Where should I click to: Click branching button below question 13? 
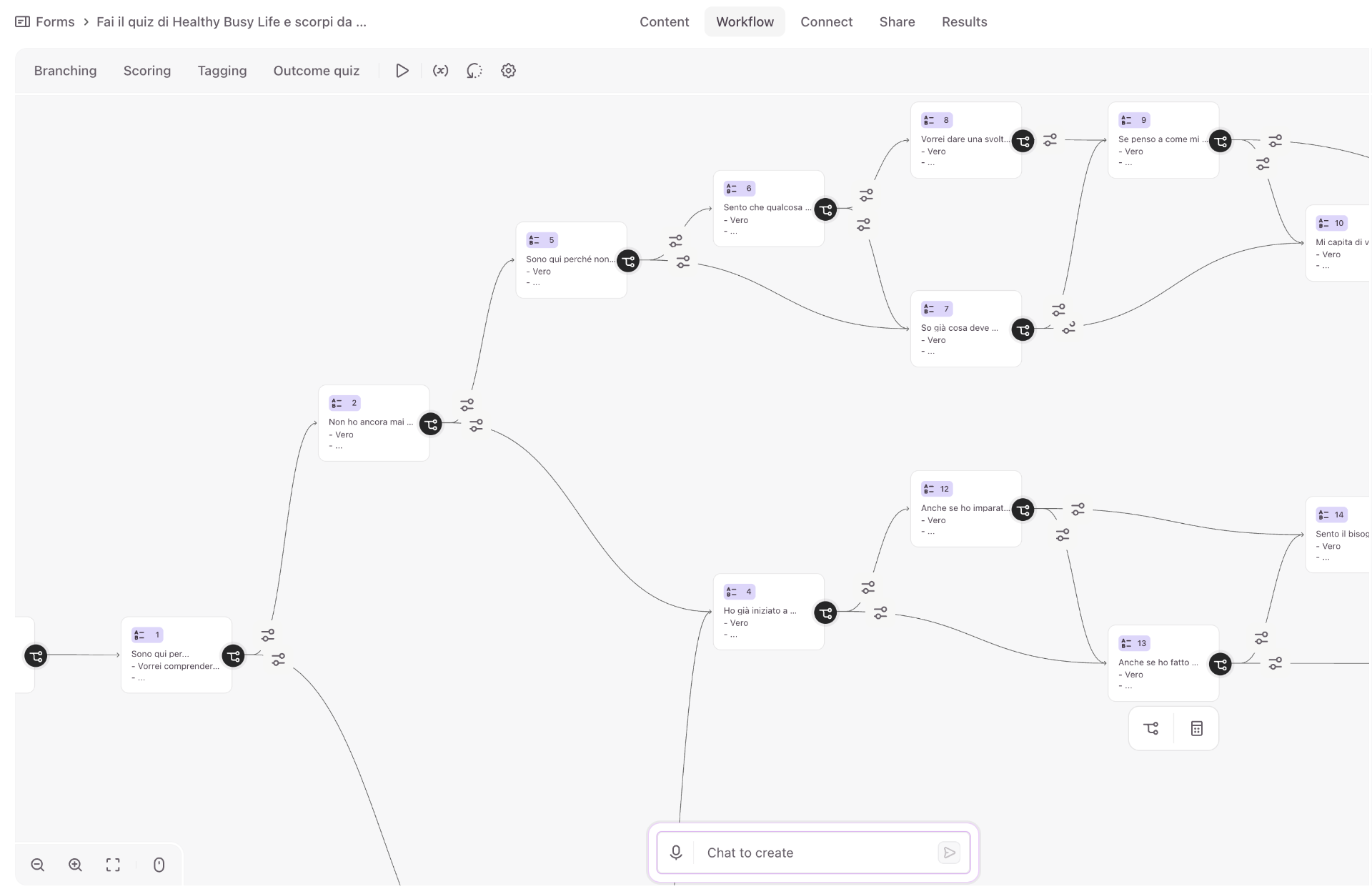pyautogui.click(x=1151, y=728)
